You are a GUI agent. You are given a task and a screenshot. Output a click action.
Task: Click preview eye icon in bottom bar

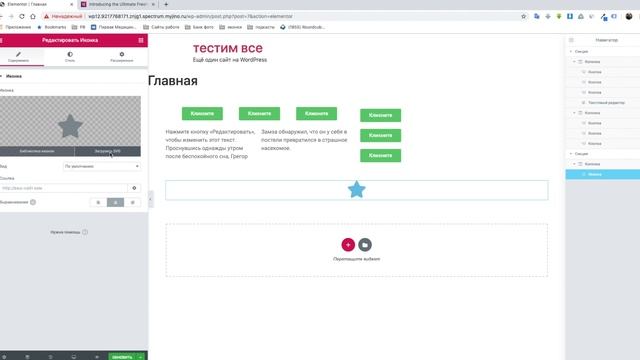point(97,357)
